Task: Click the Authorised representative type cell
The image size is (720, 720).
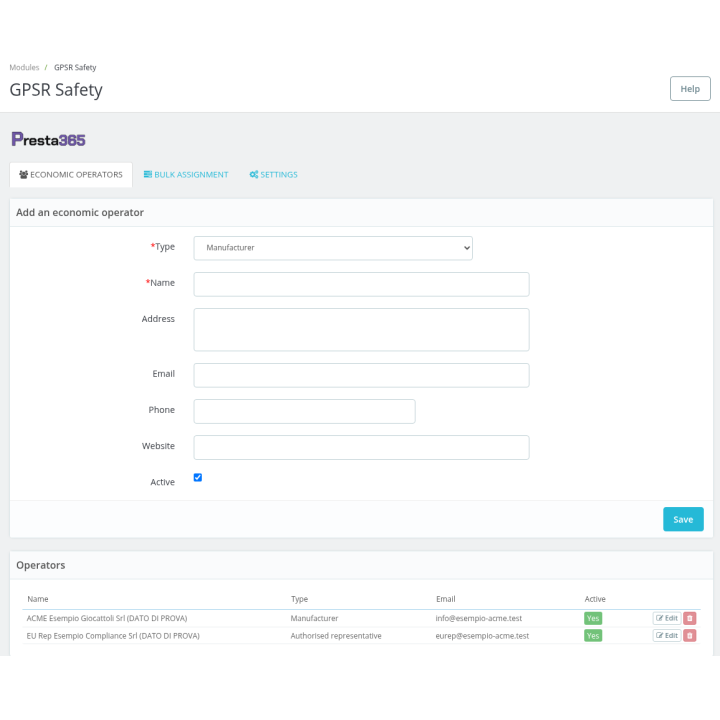Action: pyautogui.click(x=336, y=636)
